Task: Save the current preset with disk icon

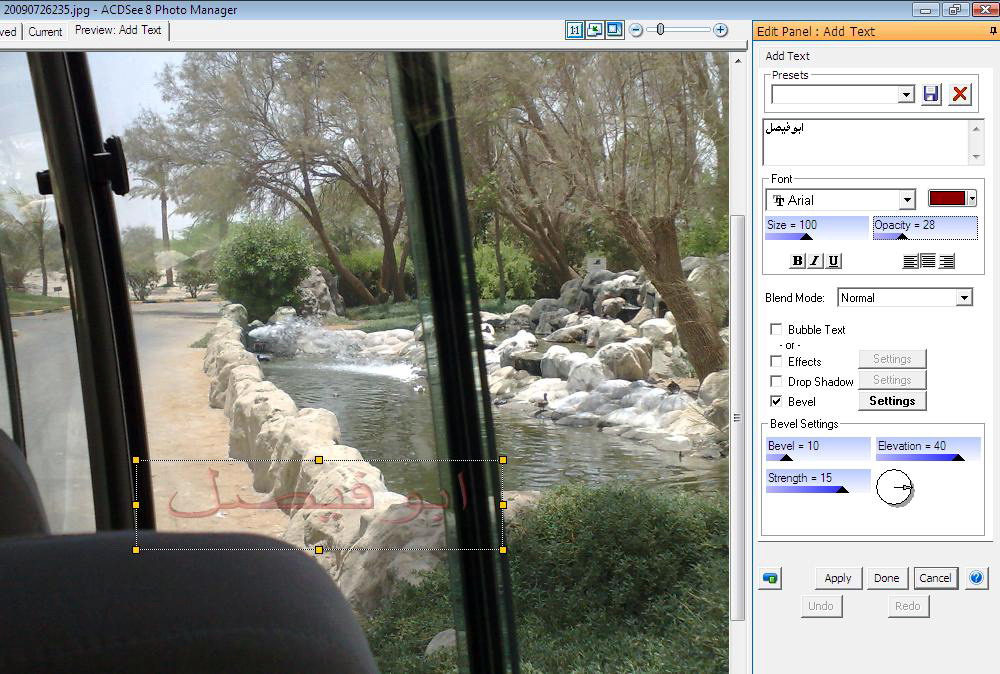Action: [931, 94]
